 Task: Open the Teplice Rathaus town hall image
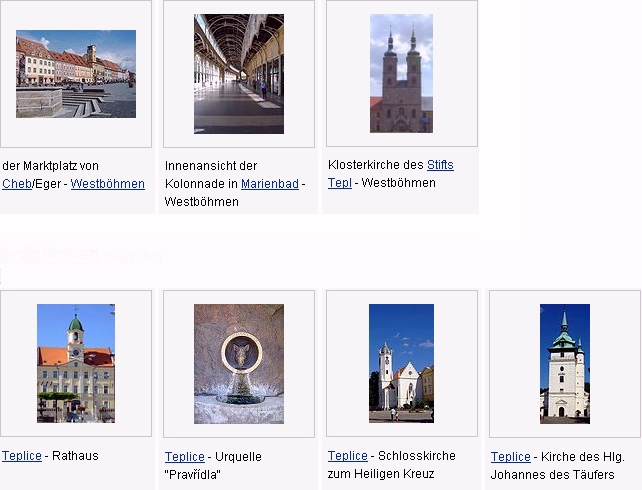[76, 363]
